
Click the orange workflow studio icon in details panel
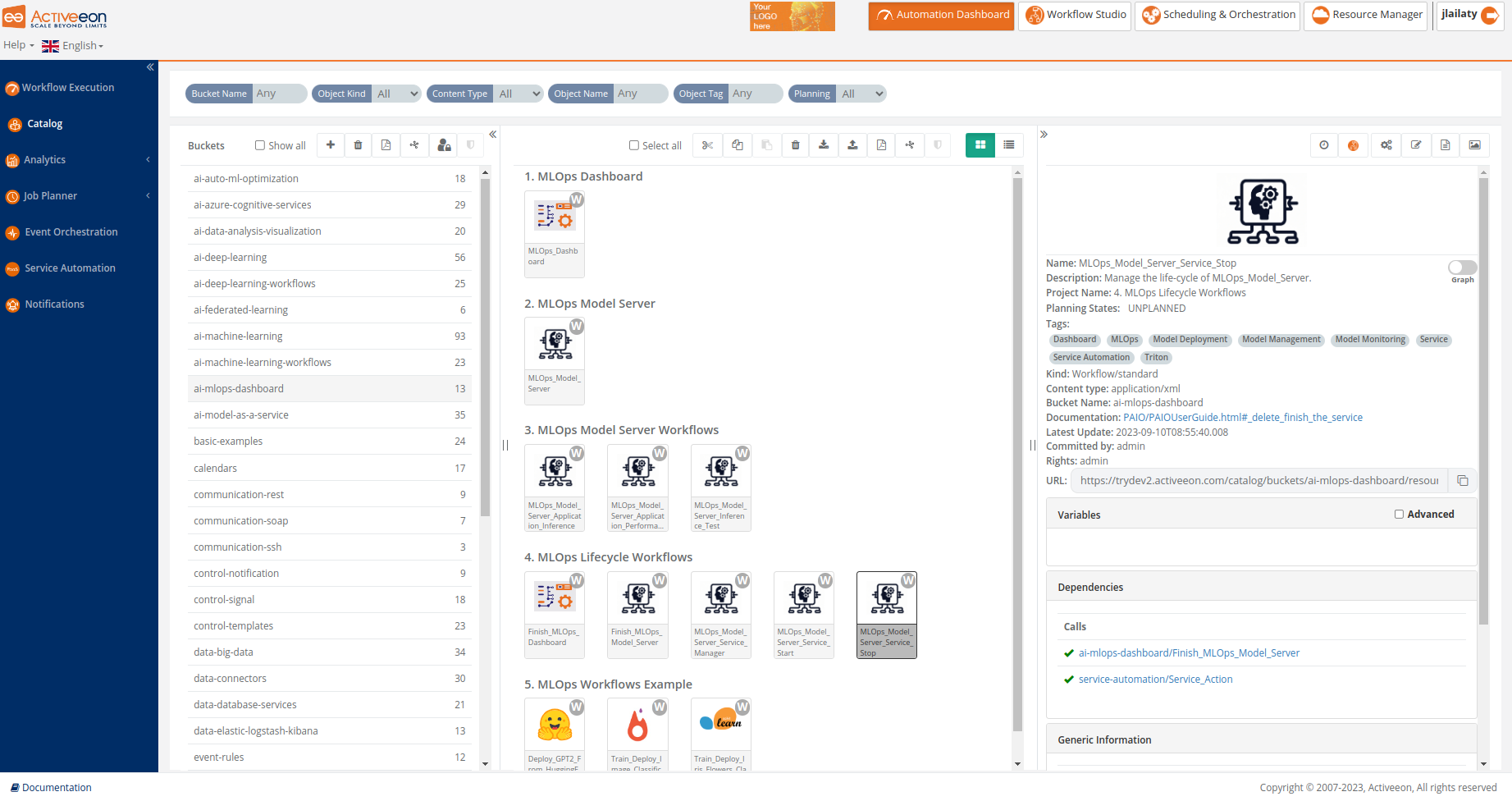tap(1354, 145)
